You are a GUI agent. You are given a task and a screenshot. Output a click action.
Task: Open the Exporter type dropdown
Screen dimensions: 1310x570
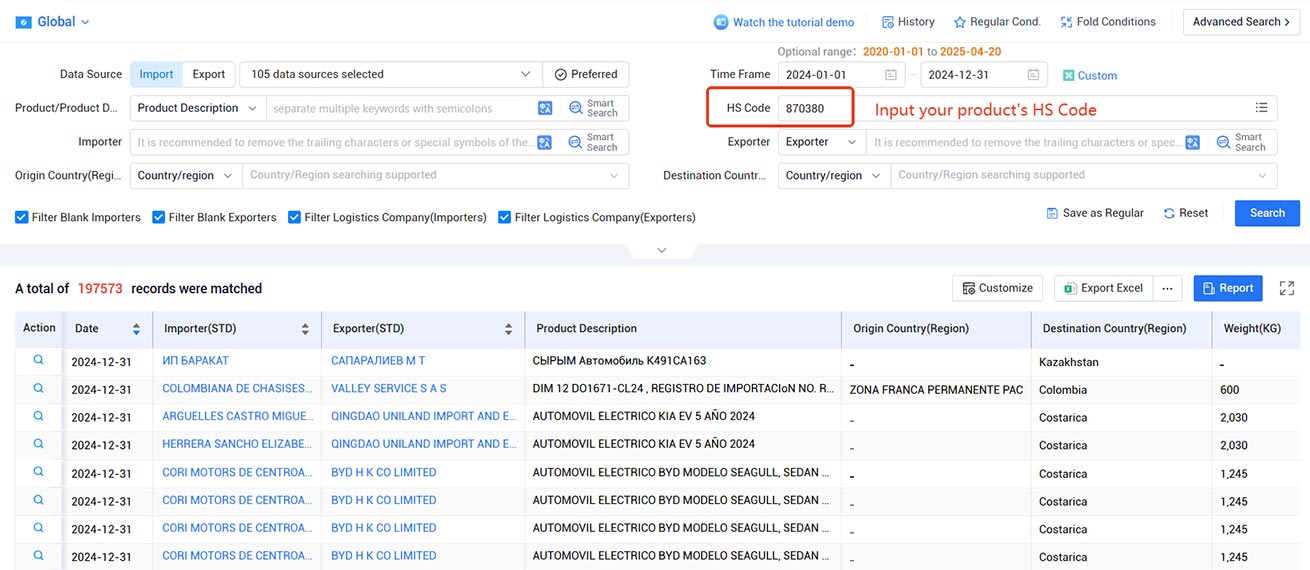point(821,142)
